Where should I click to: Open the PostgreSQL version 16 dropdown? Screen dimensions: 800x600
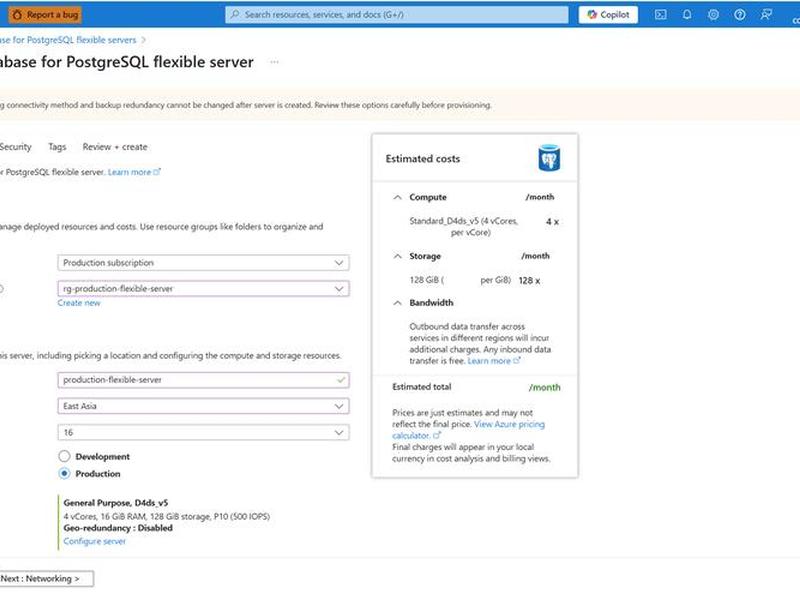pos(203,433)
